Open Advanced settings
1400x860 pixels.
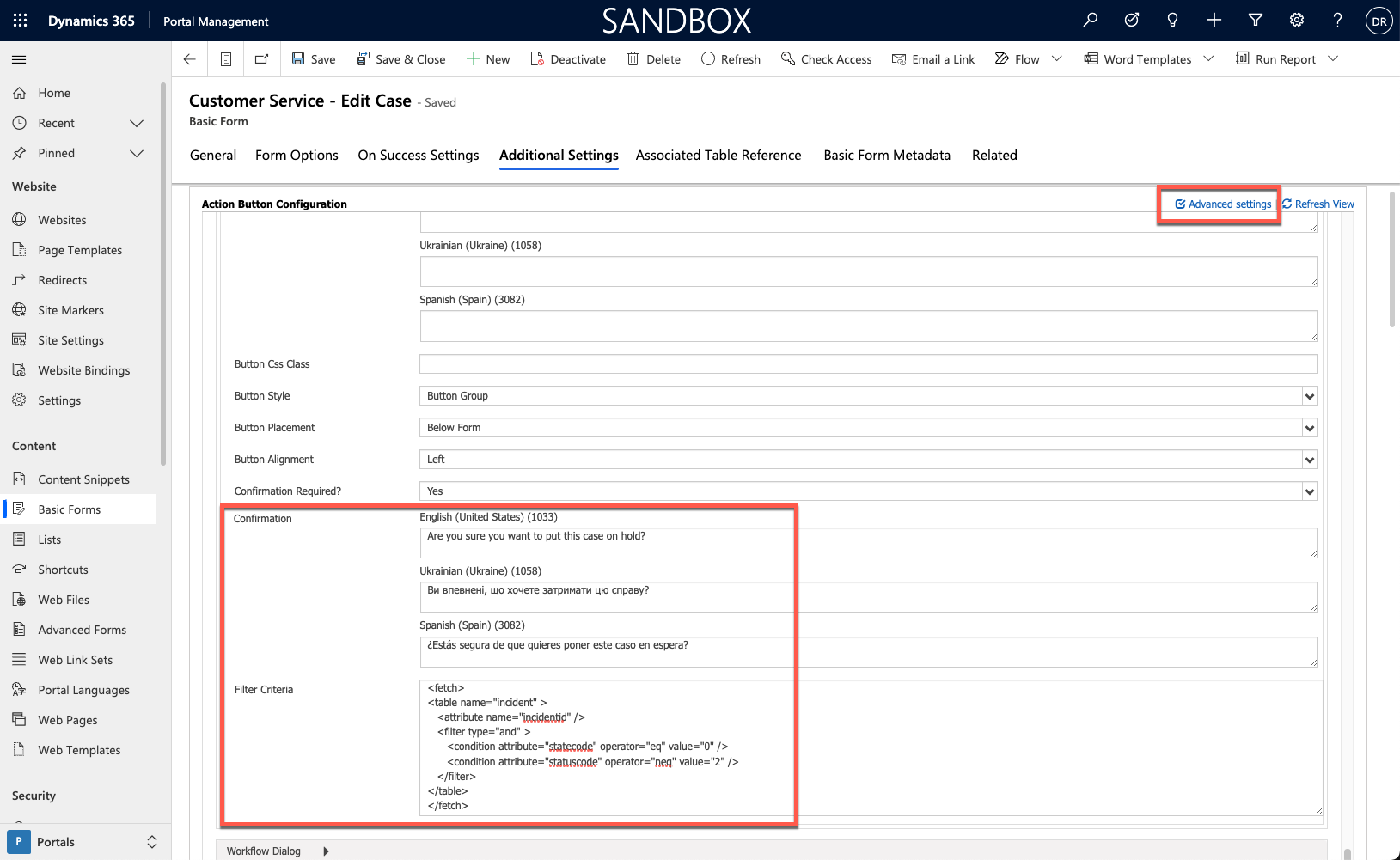click(1220, 204)
